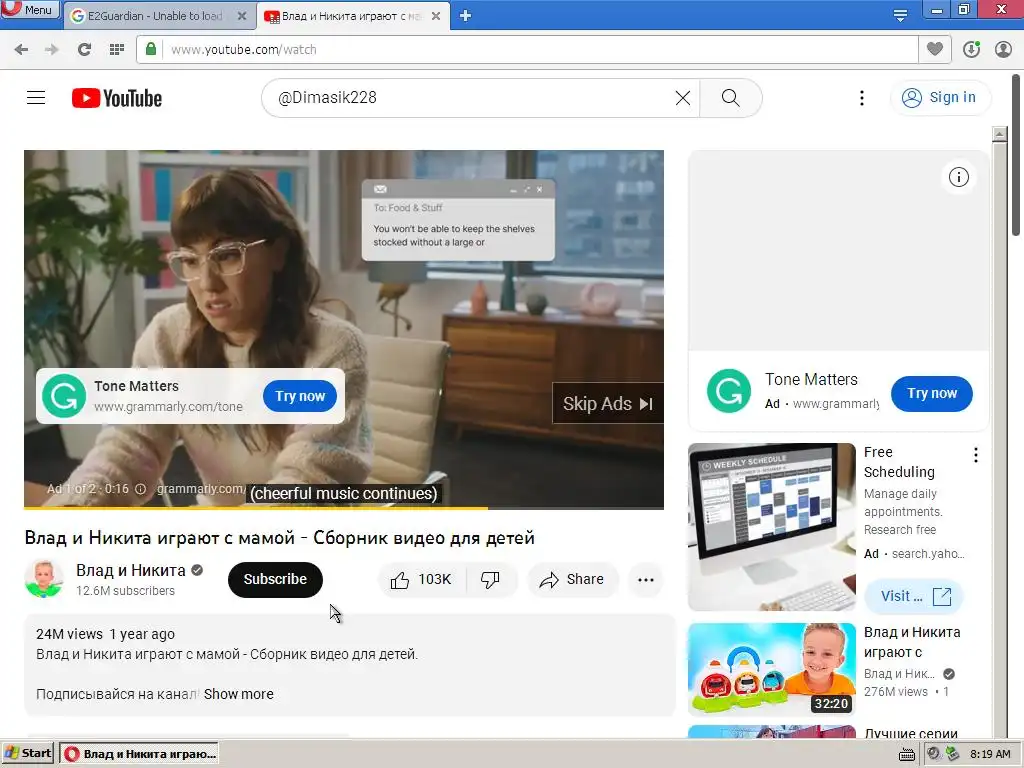The width and height of the screenshot is (1024, 768).
Task: Click the video ad progress bar
Action: tap(344, 507)
